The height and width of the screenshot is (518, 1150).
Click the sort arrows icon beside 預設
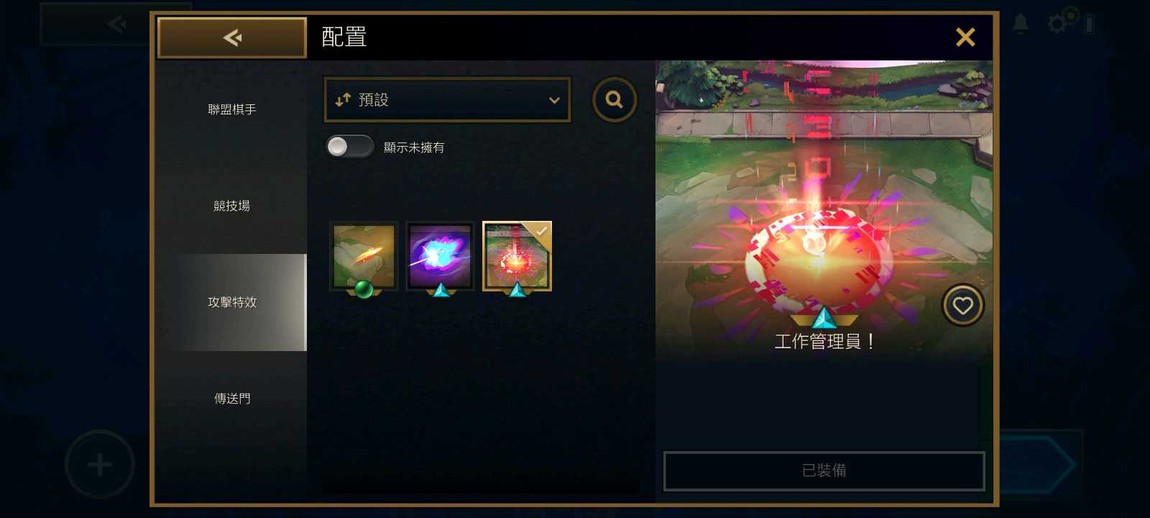tap(343, 100)
